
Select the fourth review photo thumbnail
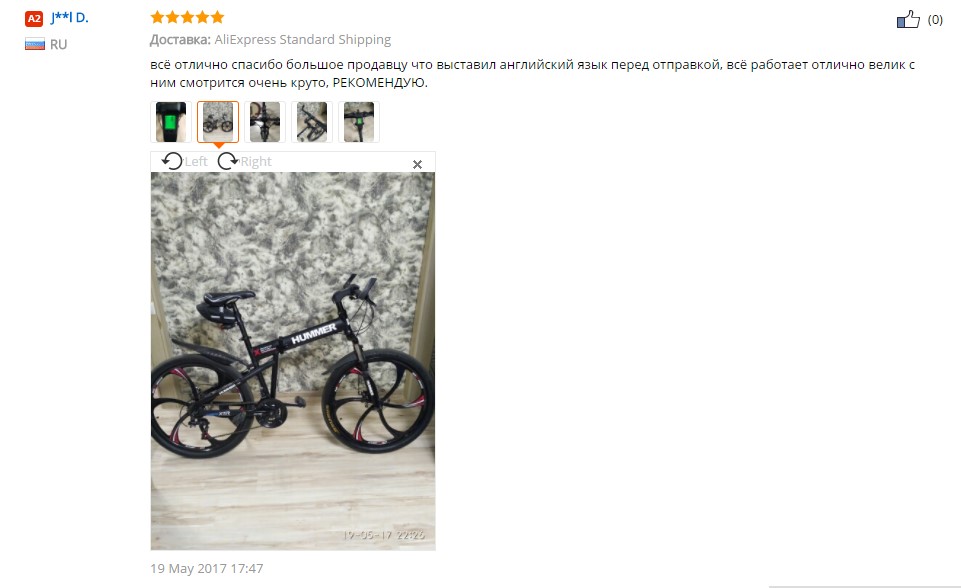(312, 122)
